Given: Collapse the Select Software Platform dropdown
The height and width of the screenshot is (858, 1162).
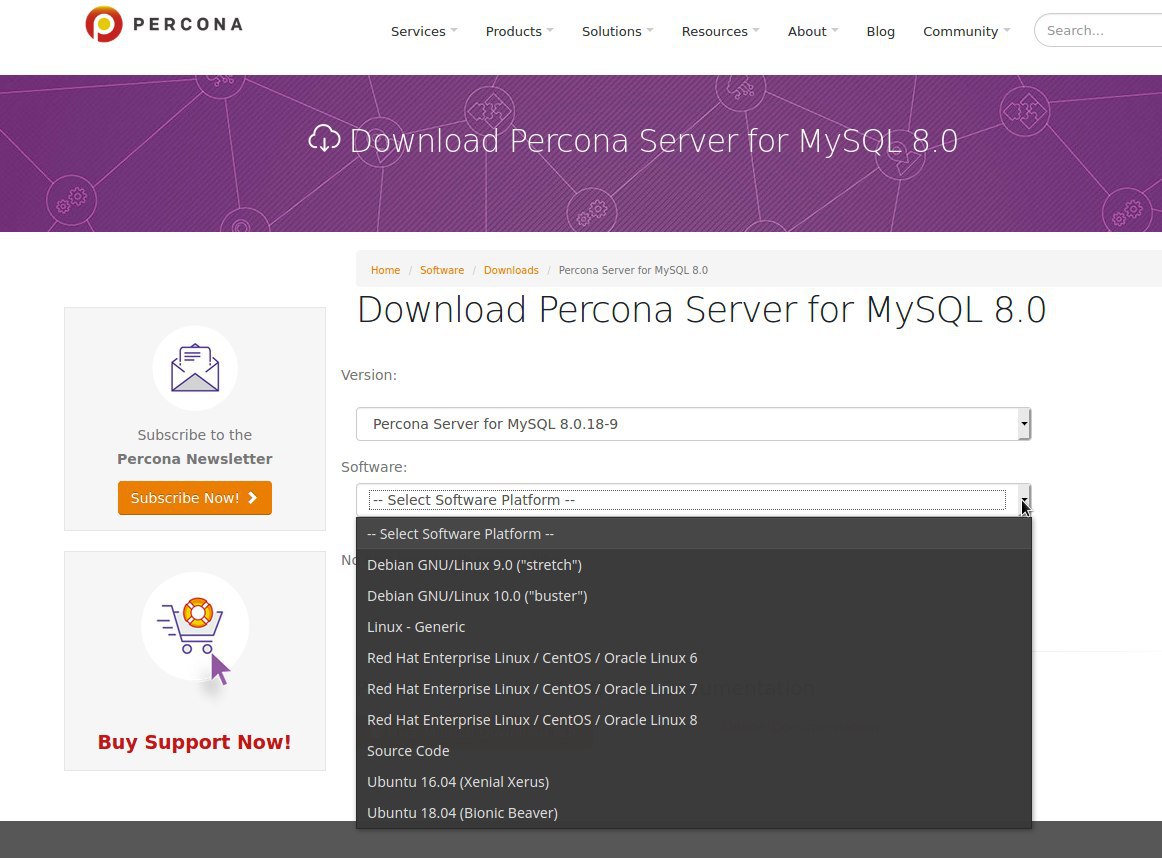Looking at the screenshot, I should (693, 499).
